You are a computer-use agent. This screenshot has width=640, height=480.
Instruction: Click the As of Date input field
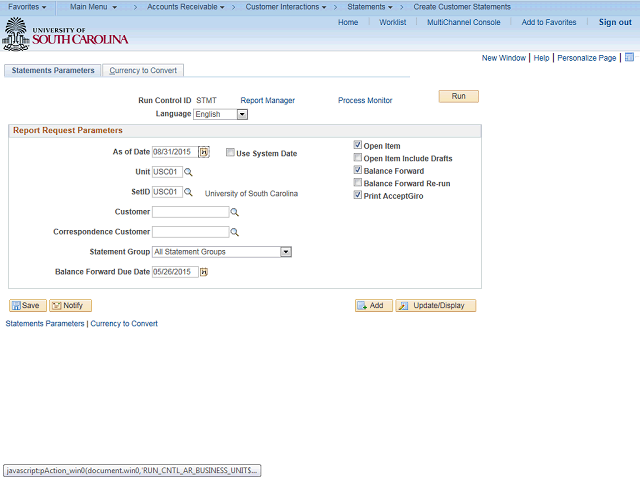(x=175, y=152)
